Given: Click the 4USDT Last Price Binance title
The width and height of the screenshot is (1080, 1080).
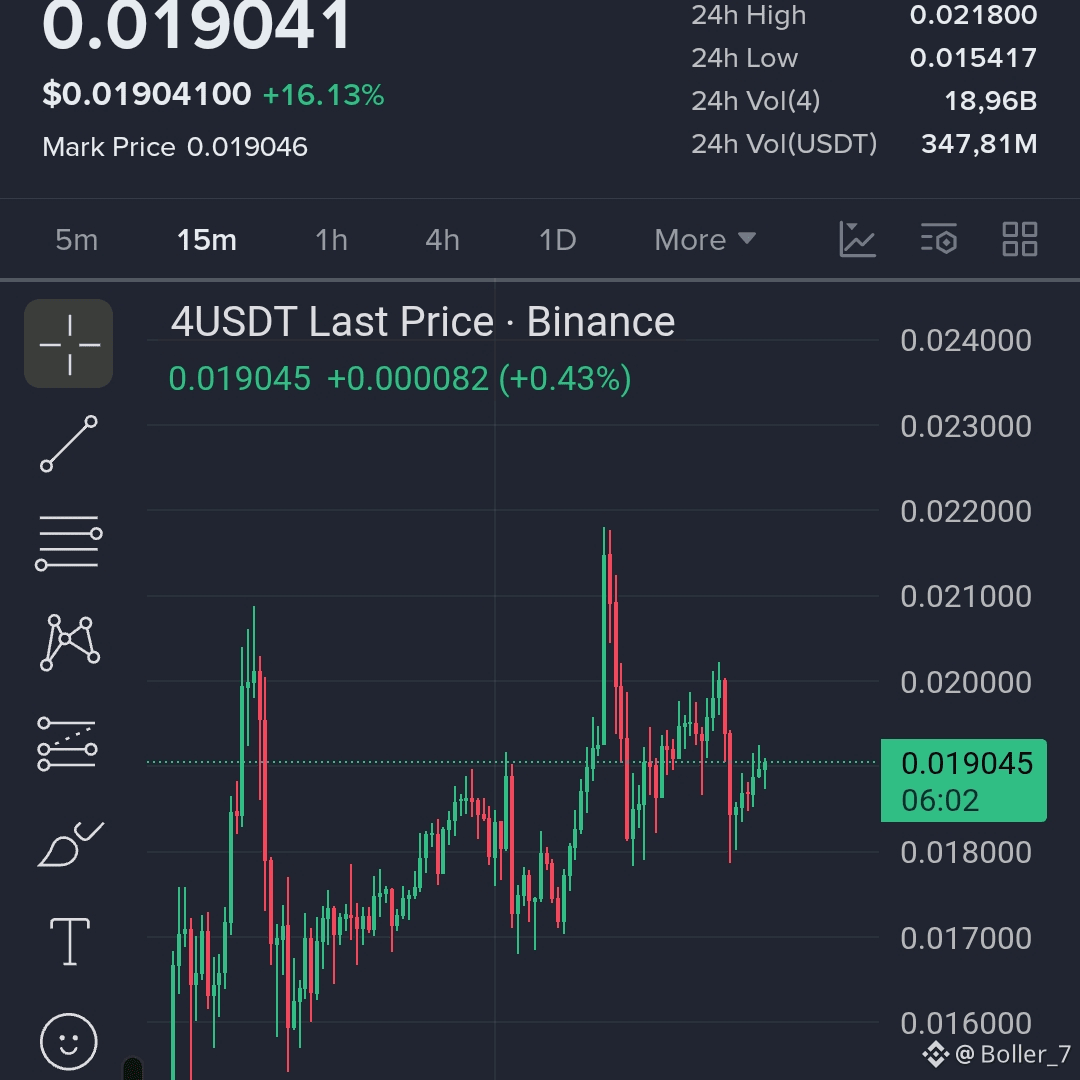Looking at the screenshot, I should pos(423,322).
